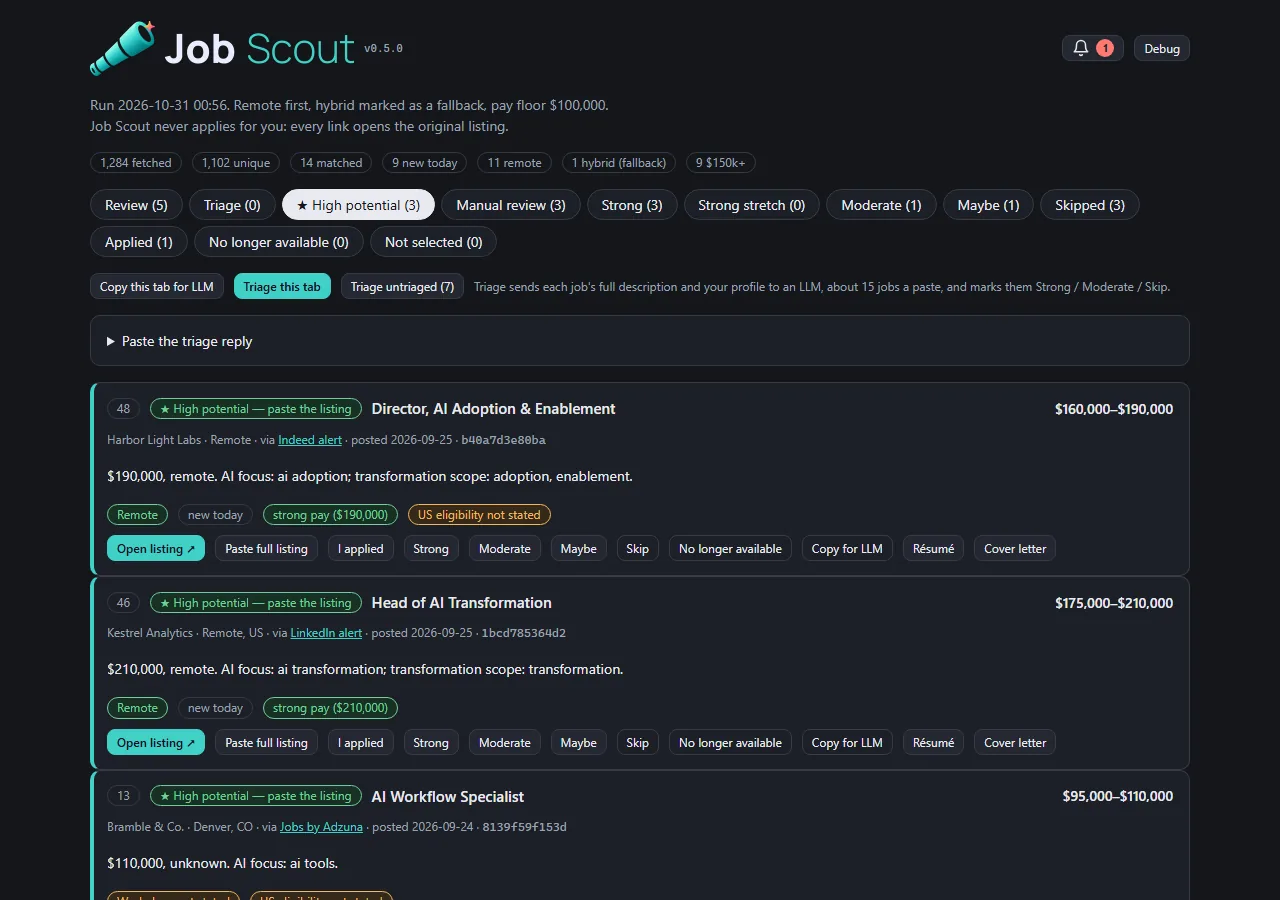Go to the Moderate (1) tab
1280x900 pixels.
881,205
